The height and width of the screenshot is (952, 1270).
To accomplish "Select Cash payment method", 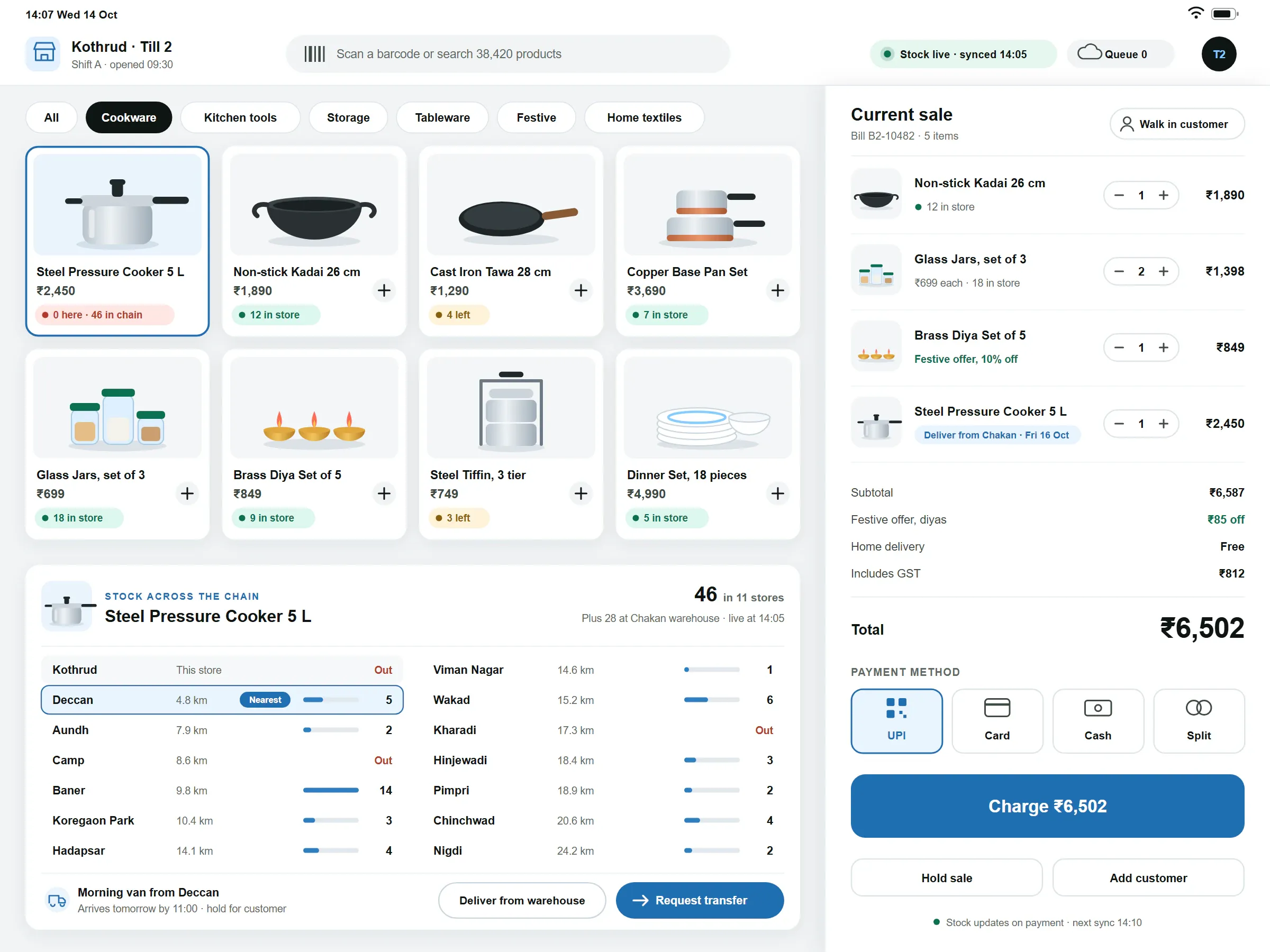I will click(x=1098, y=721).
